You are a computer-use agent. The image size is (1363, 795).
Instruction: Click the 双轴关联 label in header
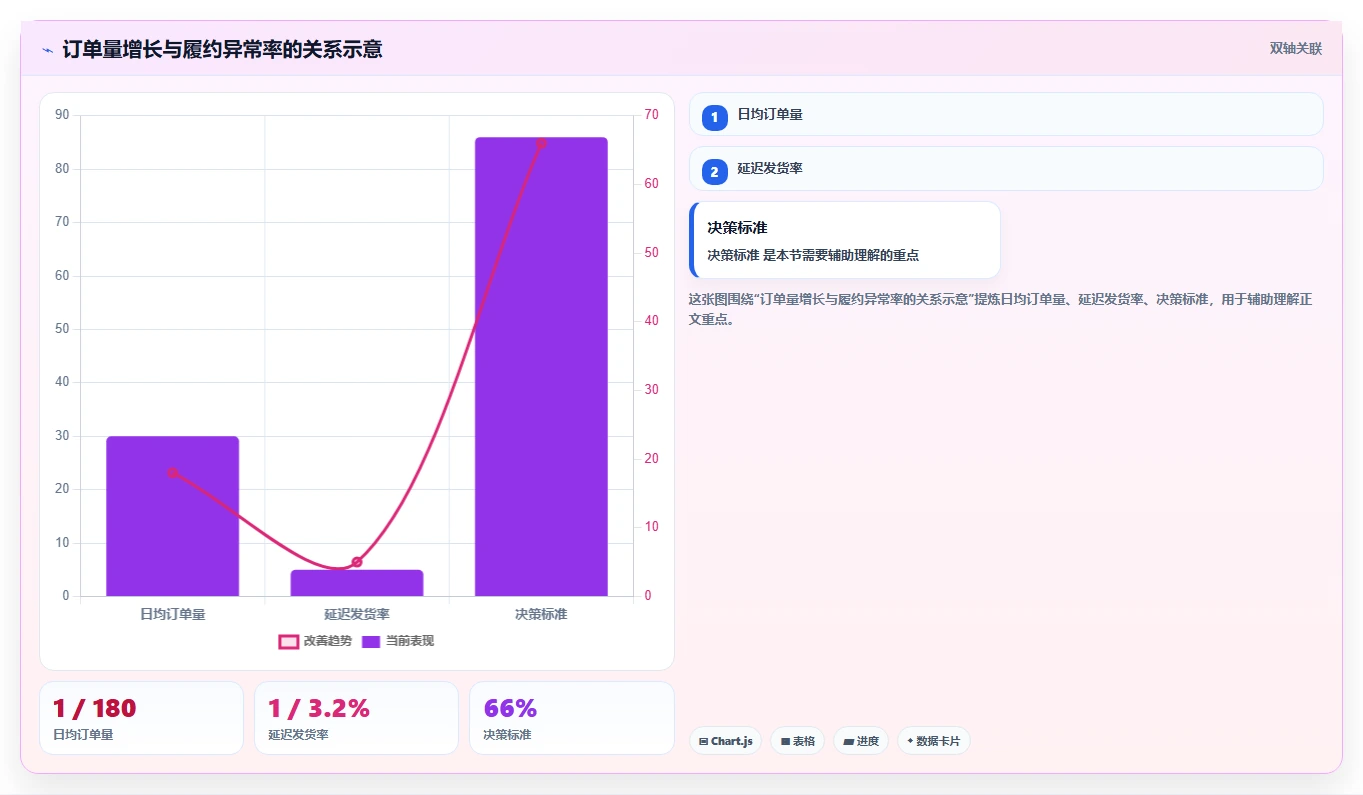[x=1296, y=49]
